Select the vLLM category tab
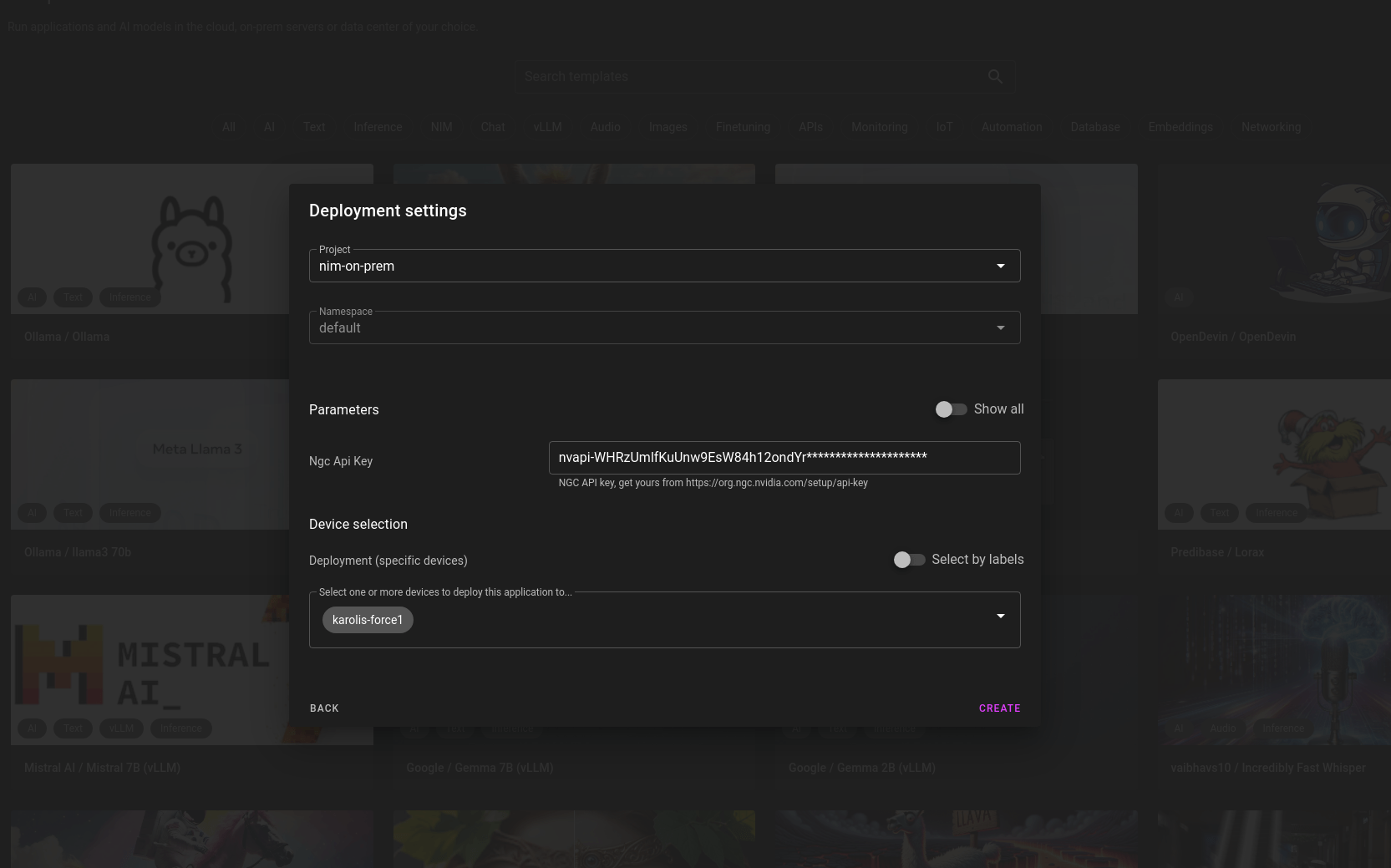This screenshot has width=1391, height=868. (x=547, y=127)
